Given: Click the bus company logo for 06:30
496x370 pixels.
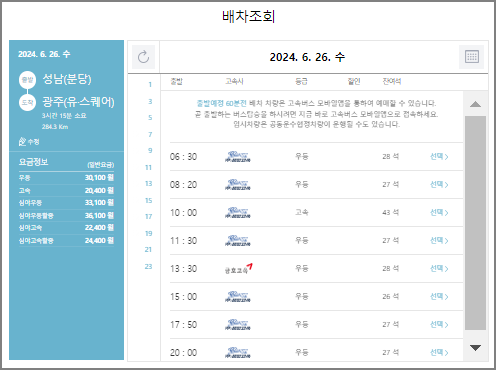Looking at the screenshot, I should (237, 157).
